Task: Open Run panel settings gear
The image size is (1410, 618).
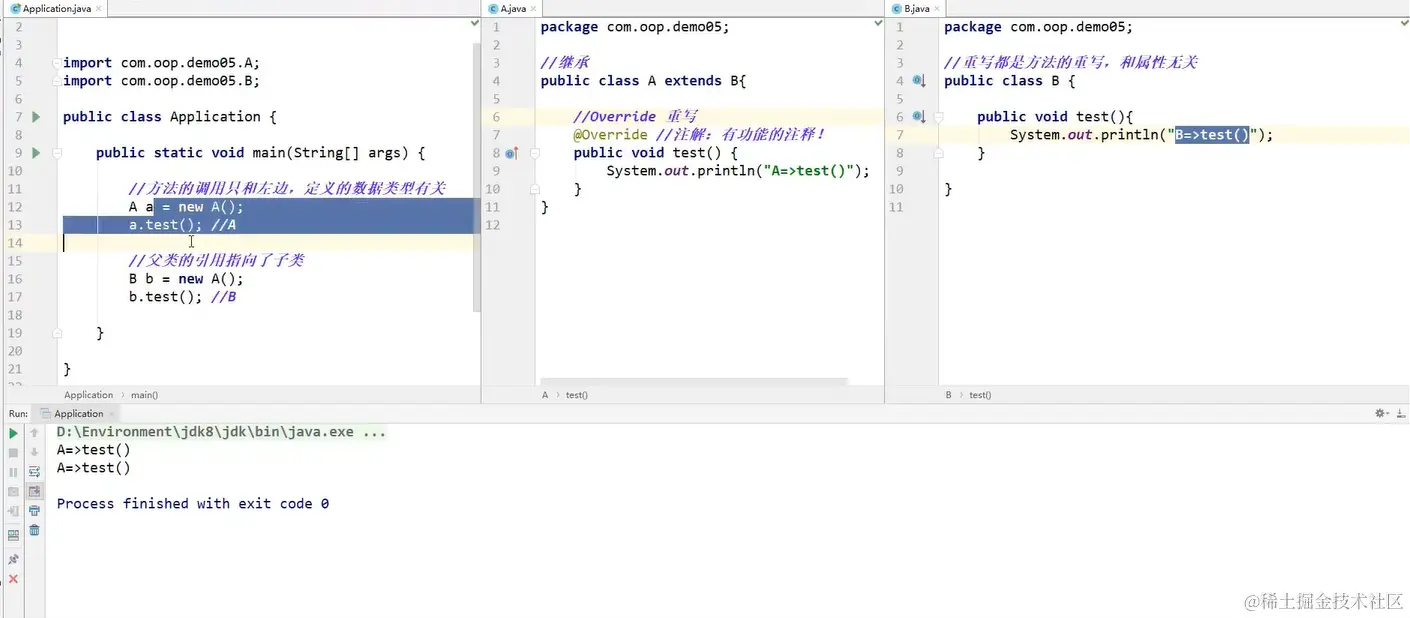Action: (x=1381, y=413)
